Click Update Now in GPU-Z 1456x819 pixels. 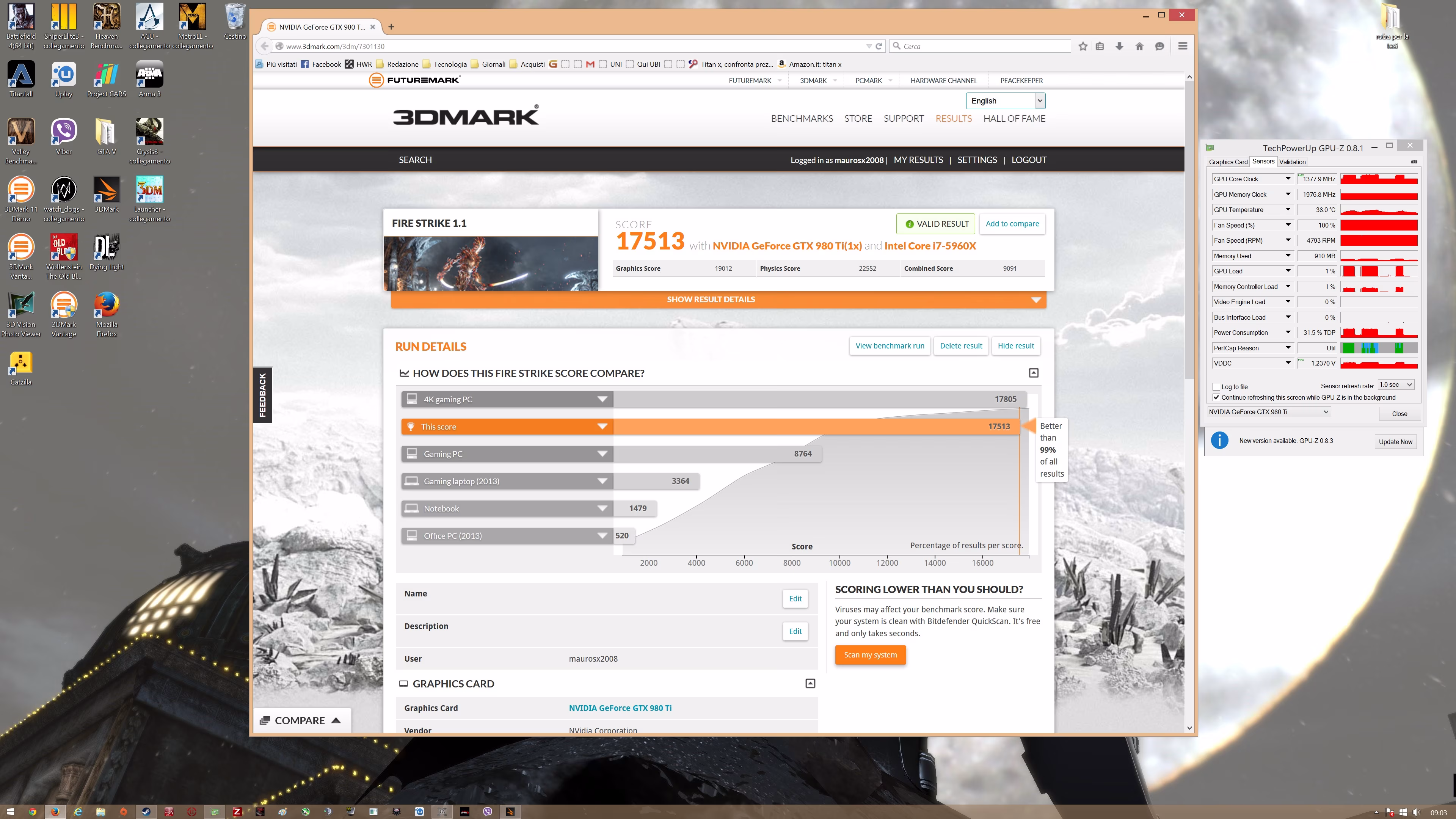coord(1395,442)
